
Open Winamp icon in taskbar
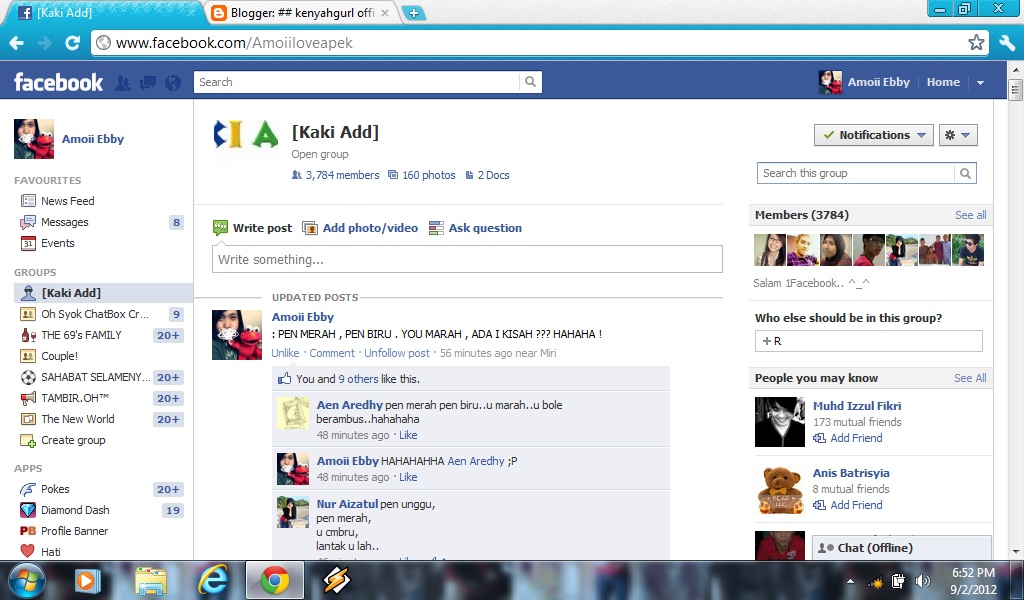coord(336,580)
